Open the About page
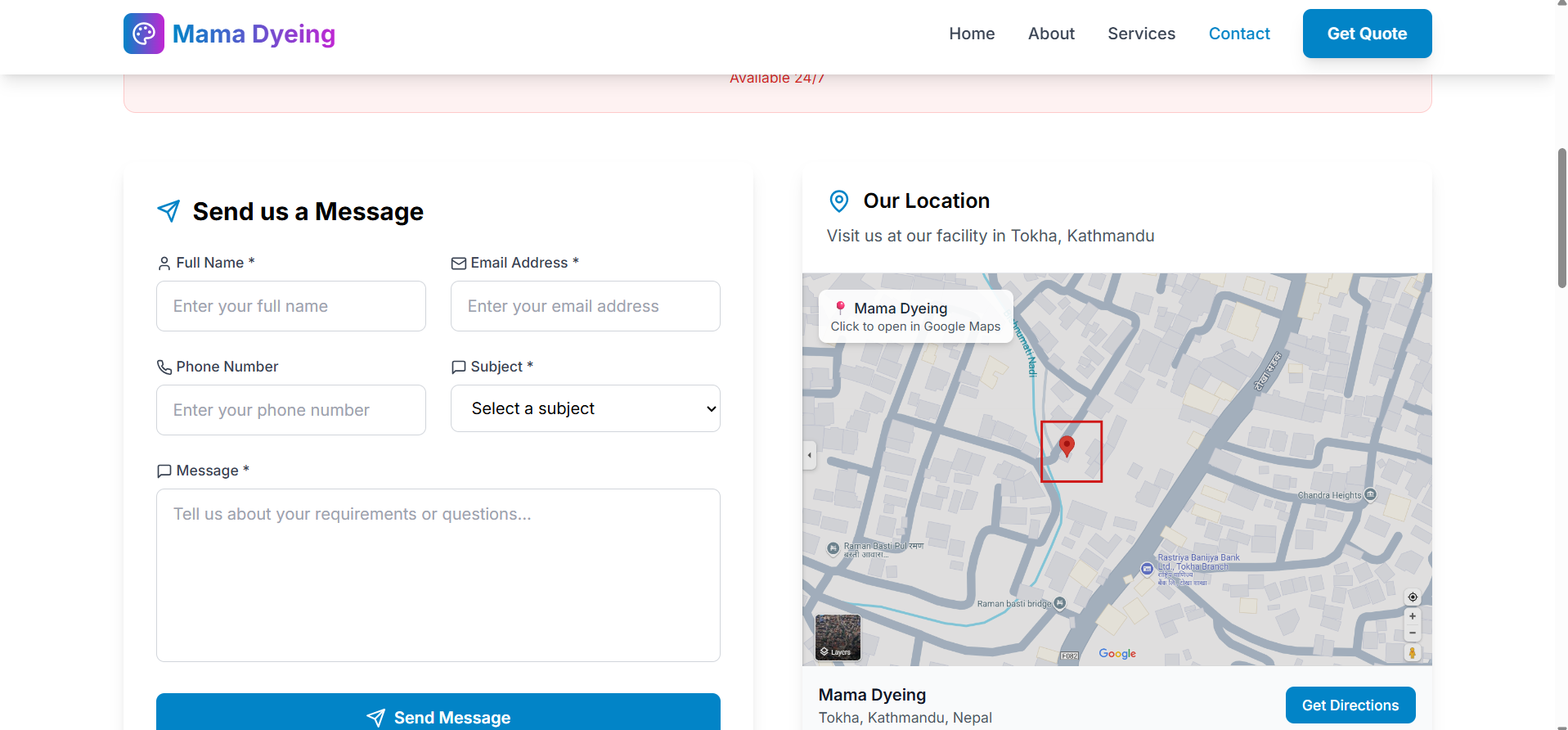Screen dimensions: 1568x730 coord(1051,34)
